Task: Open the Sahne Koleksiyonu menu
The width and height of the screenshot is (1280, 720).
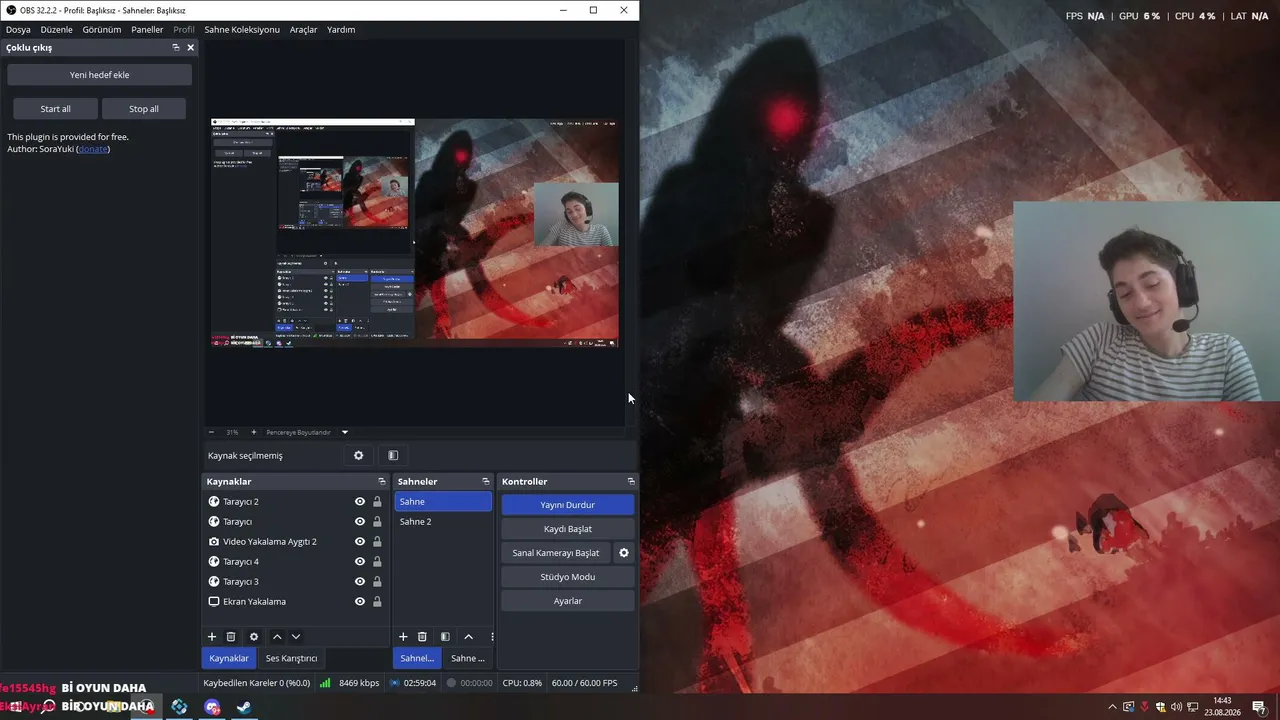Action: pos(242,30)
